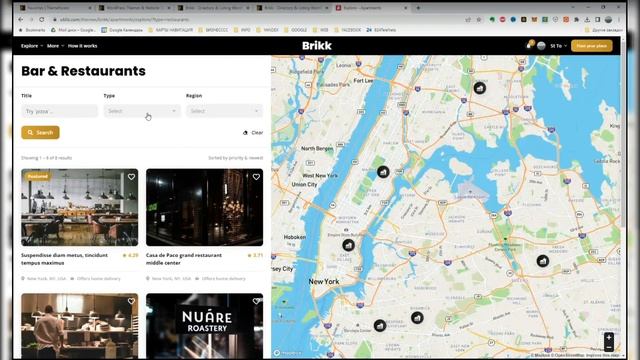
Task: Open the Nuare Roastery listing photo
Action: click(204, 326)
